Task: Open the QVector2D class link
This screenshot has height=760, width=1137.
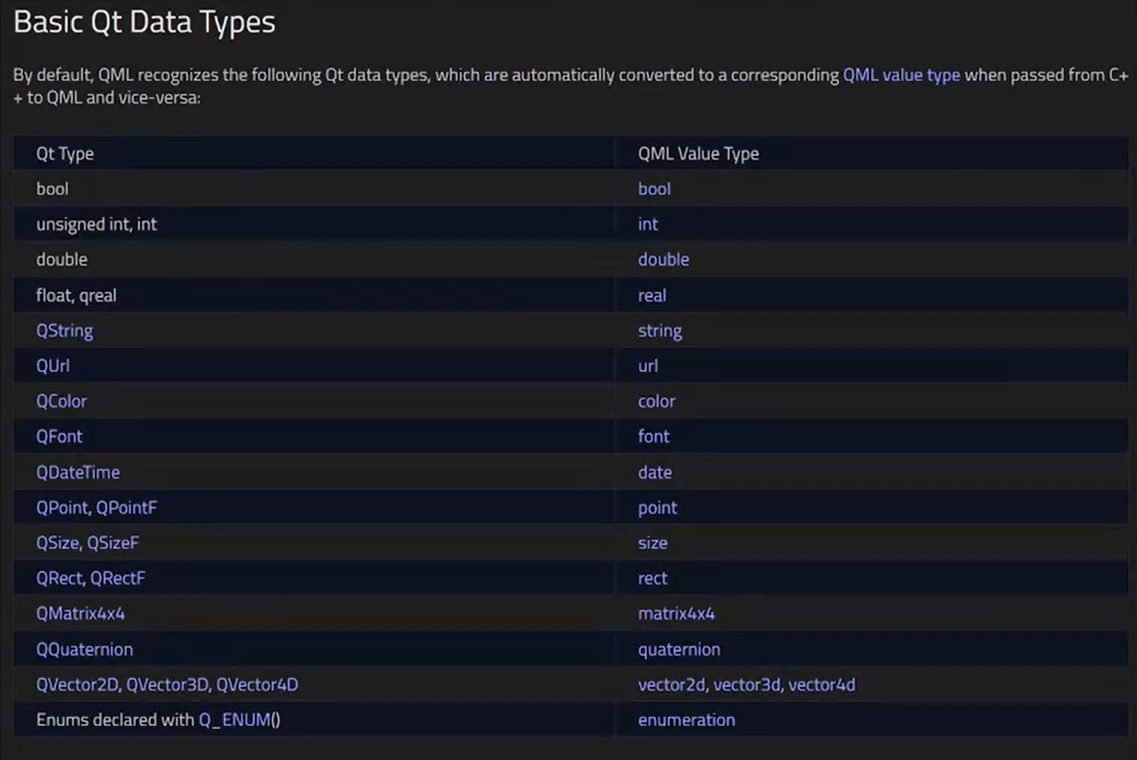Action: coord(77,685)
